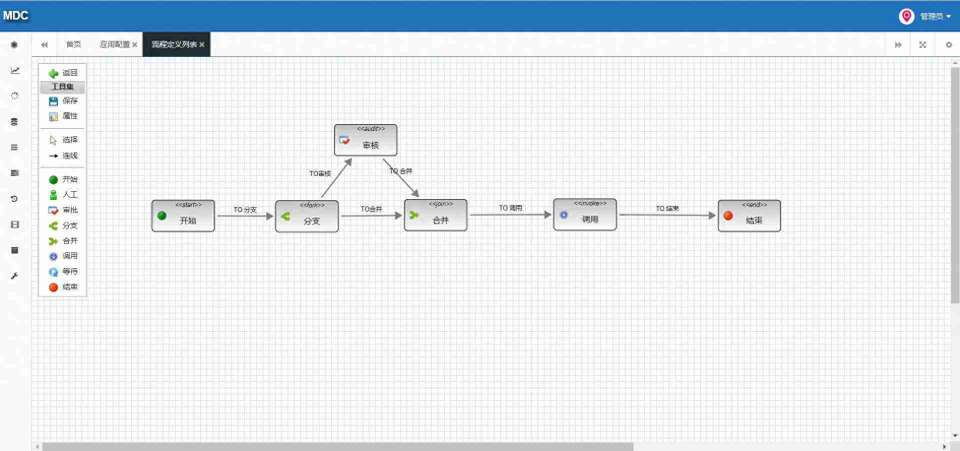Choose the 分支 fork node tool

(63, 226)
